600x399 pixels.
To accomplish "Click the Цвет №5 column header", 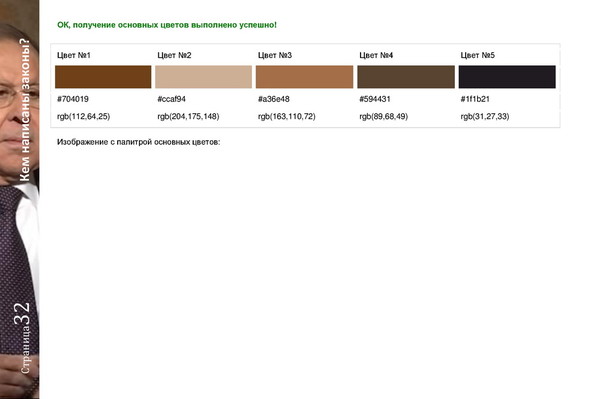I will coord(478,55).
